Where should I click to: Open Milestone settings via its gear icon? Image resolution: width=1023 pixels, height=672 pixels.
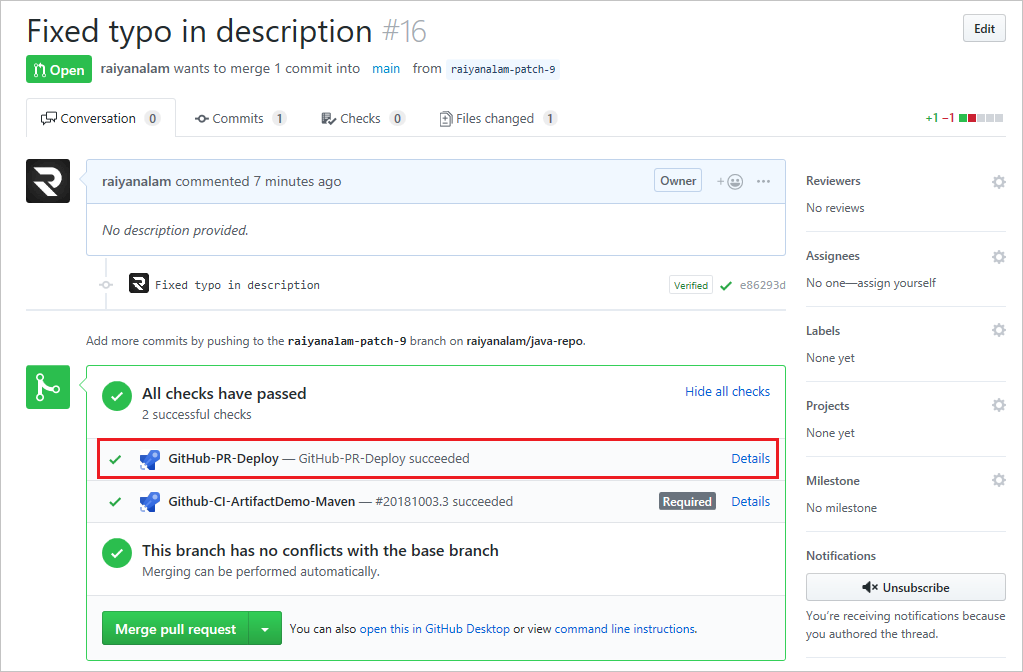998,480
